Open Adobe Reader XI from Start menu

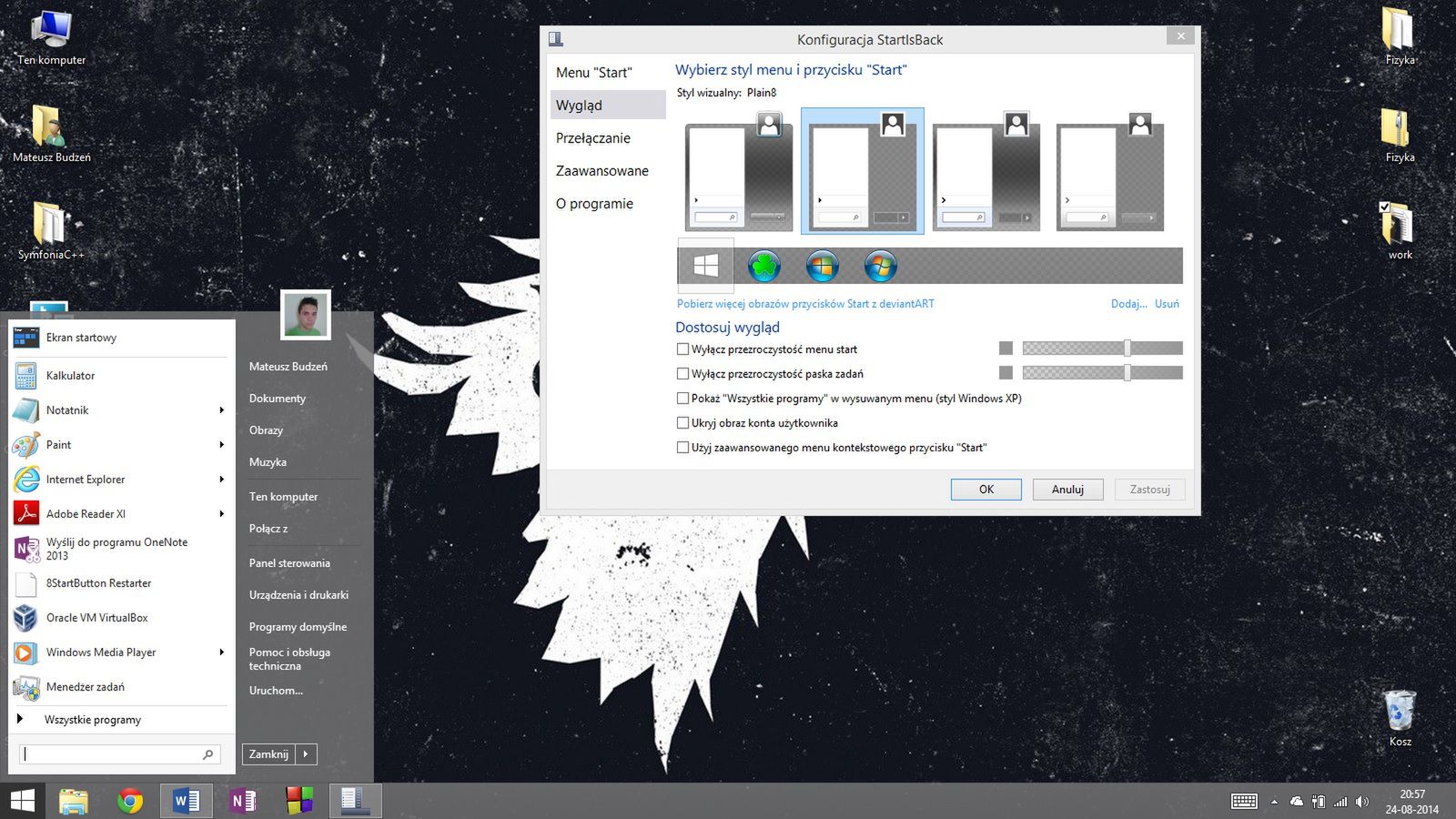pos(86,514)
